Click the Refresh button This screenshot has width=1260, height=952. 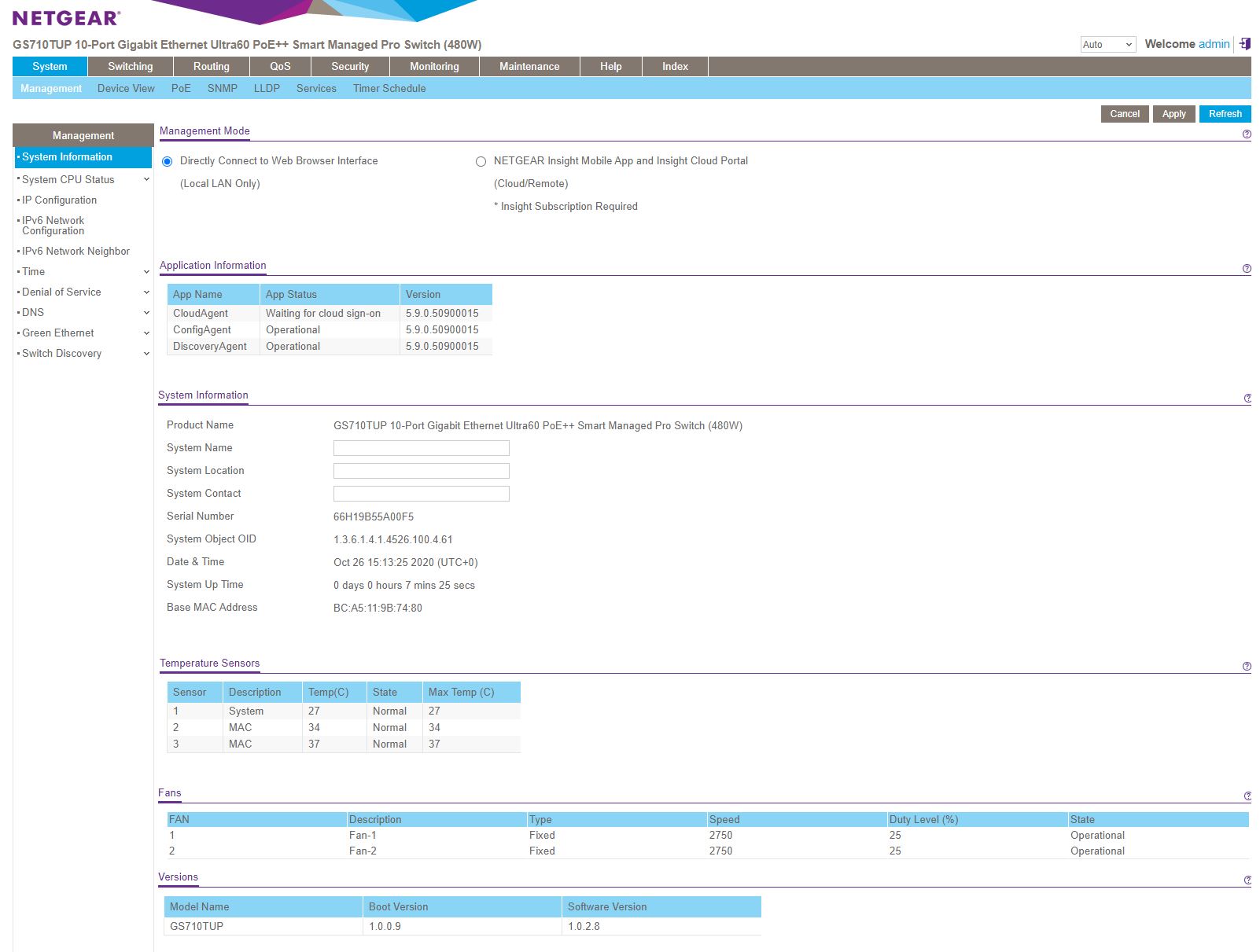coord(1225,114)
